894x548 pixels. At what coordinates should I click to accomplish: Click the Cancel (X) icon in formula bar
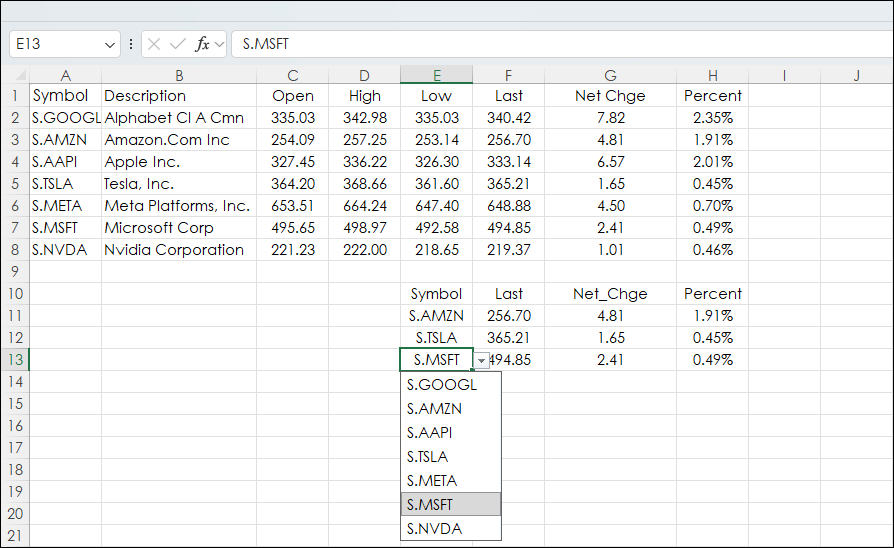153,44
